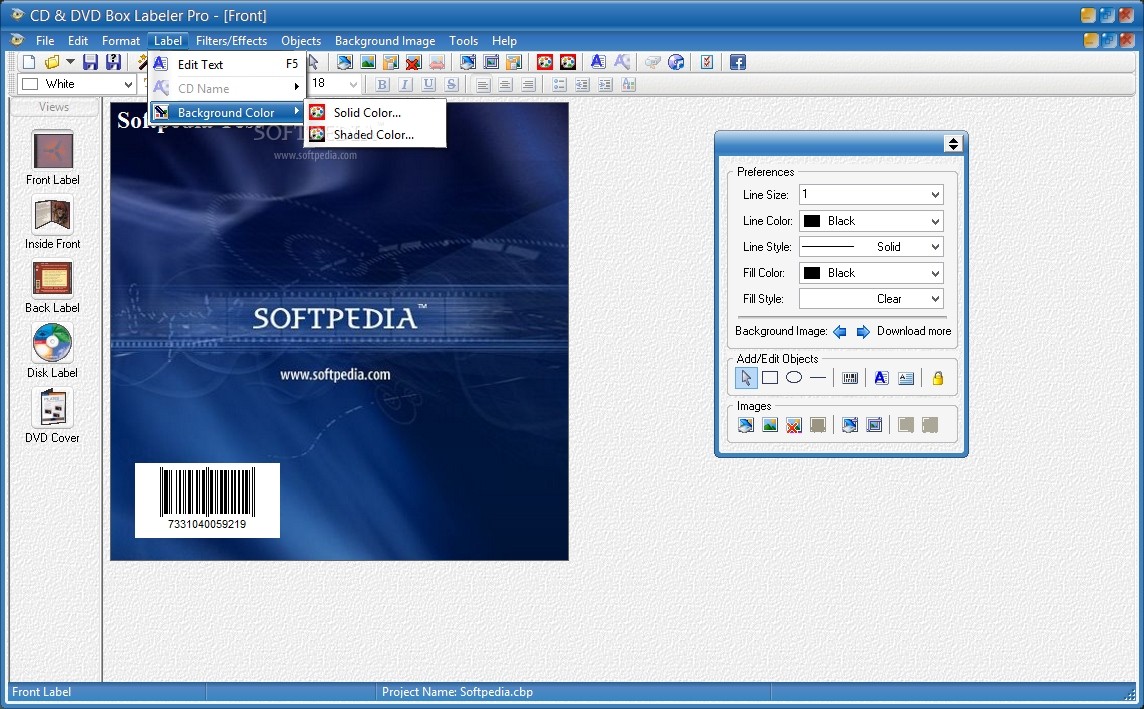Click the 'Project Name: Softpedia.cbp' status text
Viewport: 1144px width, 709px height.
tap(457, 691)
